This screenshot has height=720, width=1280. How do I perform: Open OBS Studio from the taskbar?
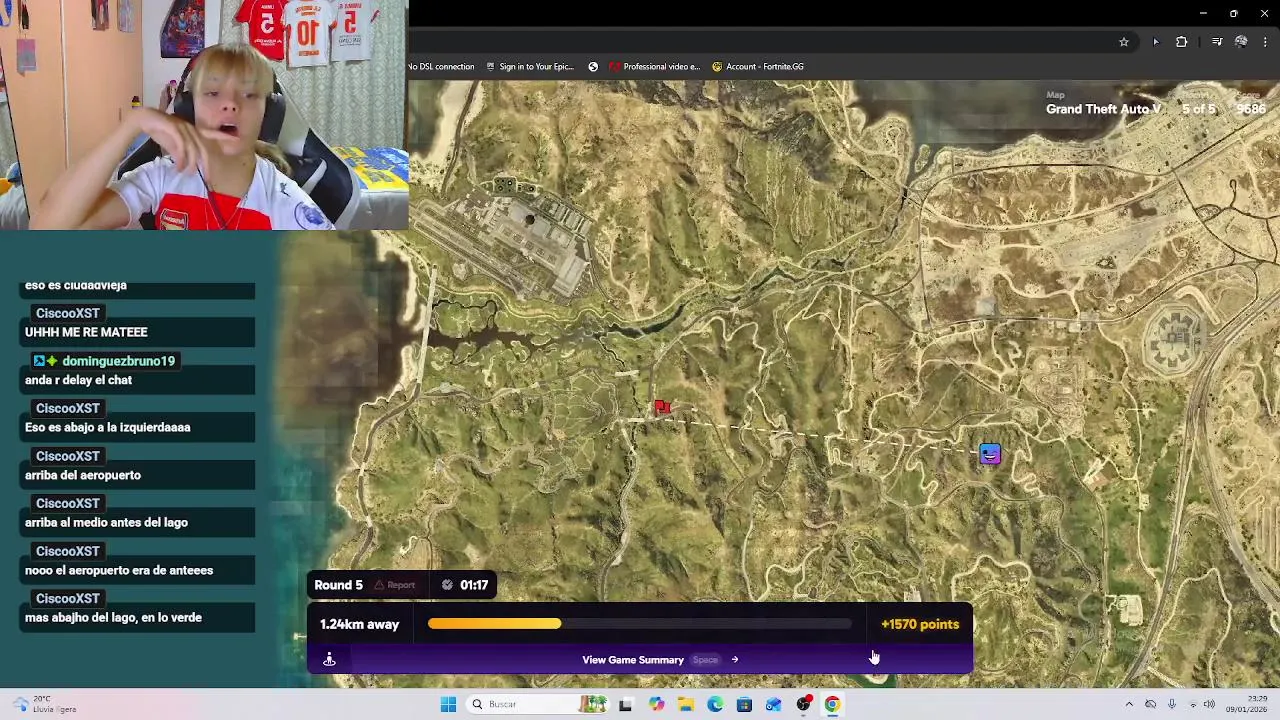coord(803,704)
